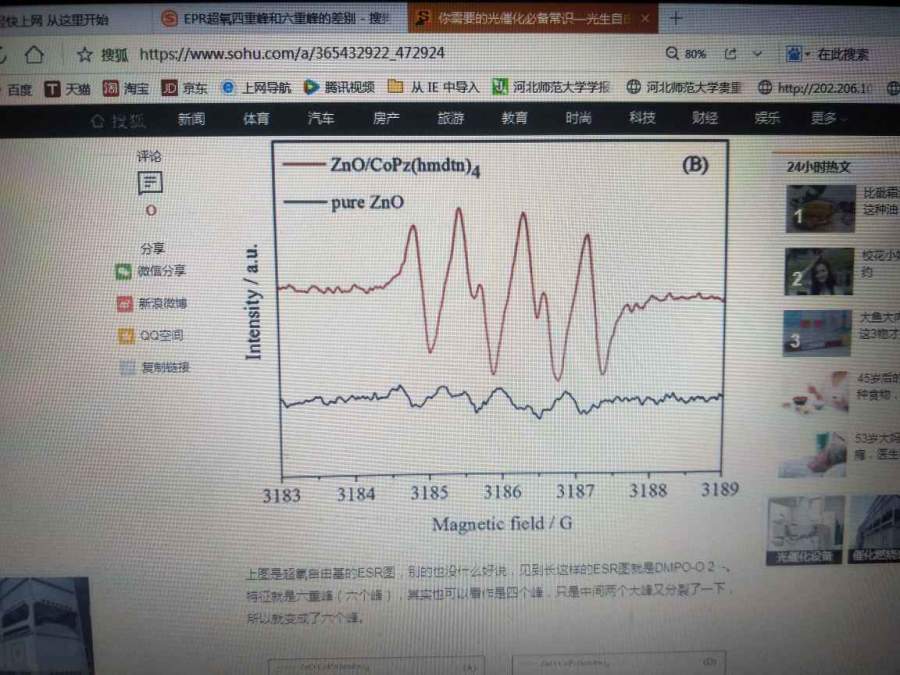Expand the 更多 nav dropdown
This screenshot has height=675, width=900.
828,118
